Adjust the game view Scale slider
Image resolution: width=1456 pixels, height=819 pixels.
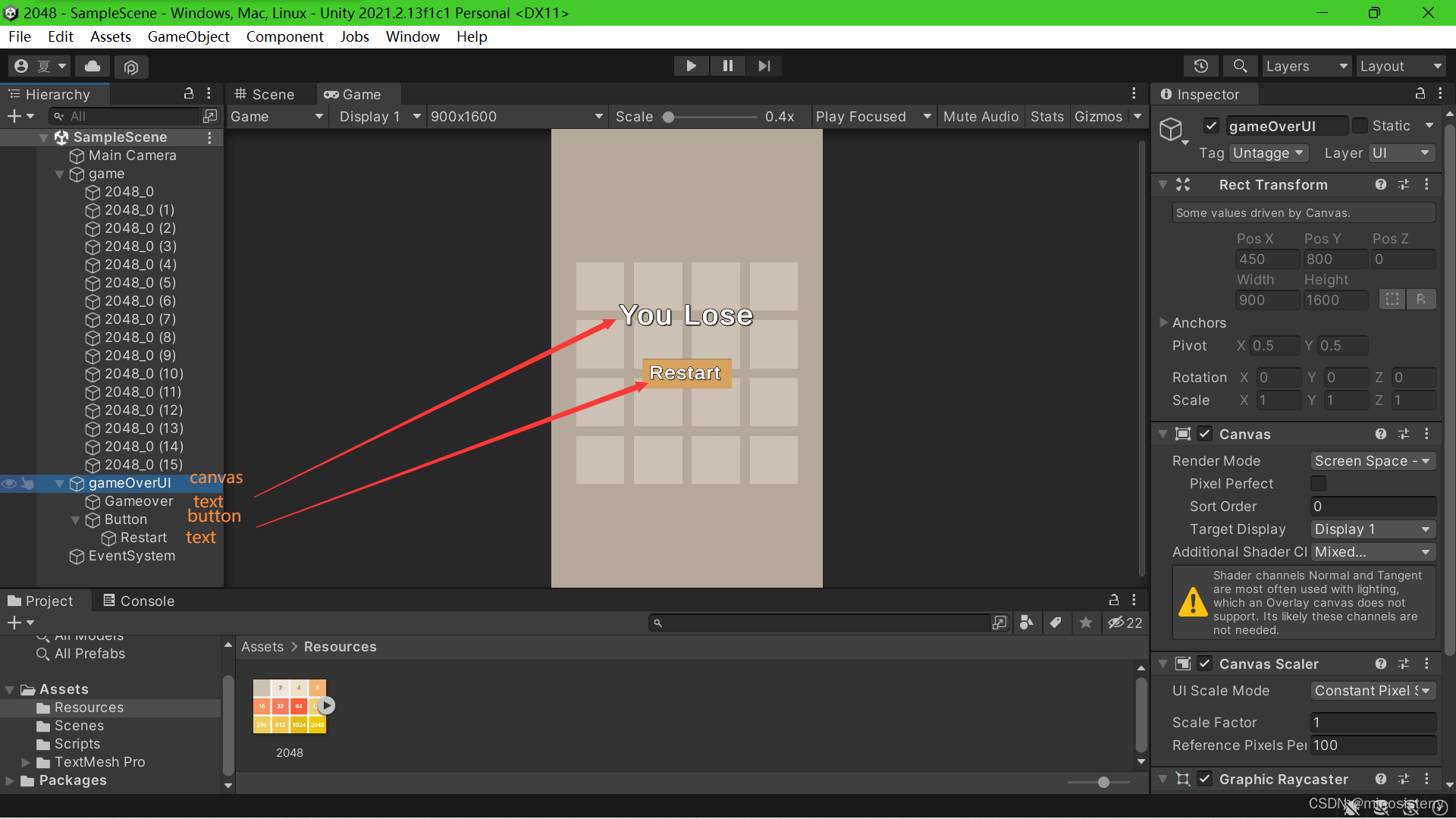pyautogui.click(x=668, y=117)
